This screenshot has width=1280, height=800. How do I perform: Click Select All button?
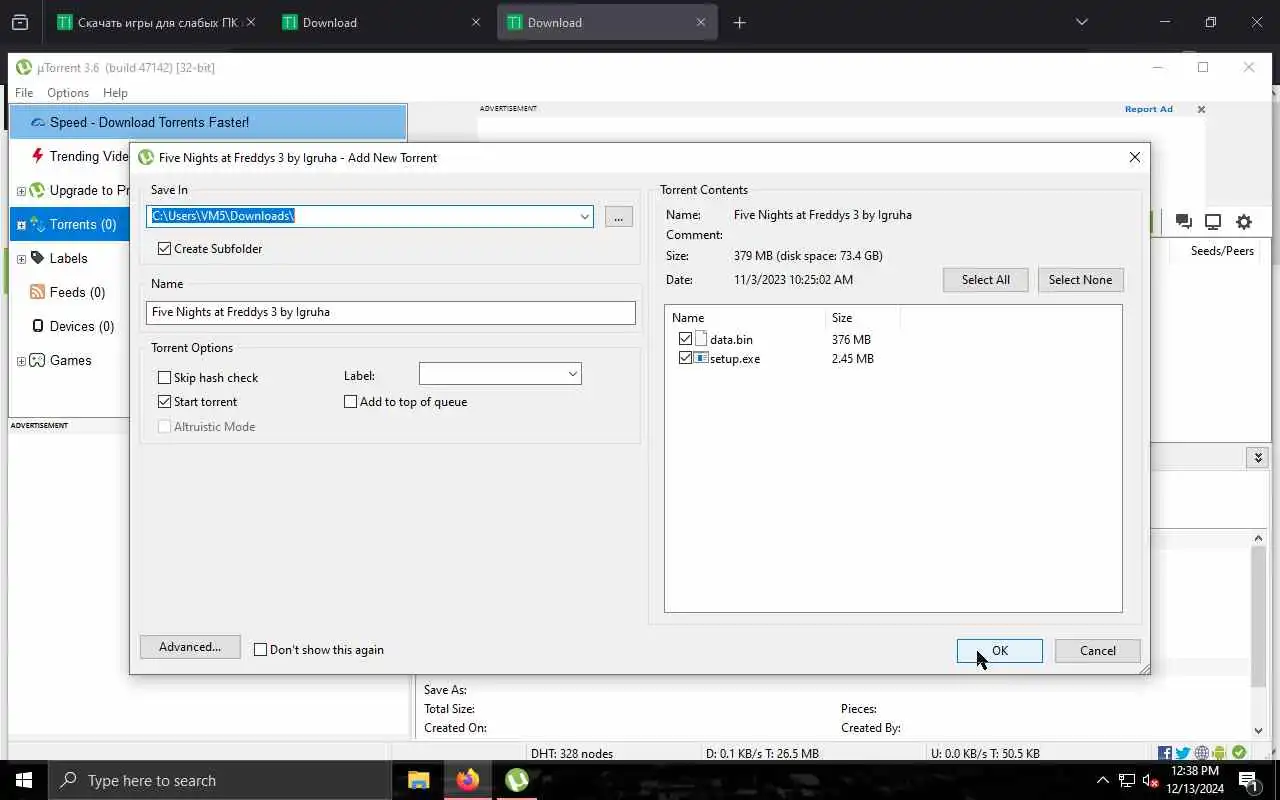(985, 280)
